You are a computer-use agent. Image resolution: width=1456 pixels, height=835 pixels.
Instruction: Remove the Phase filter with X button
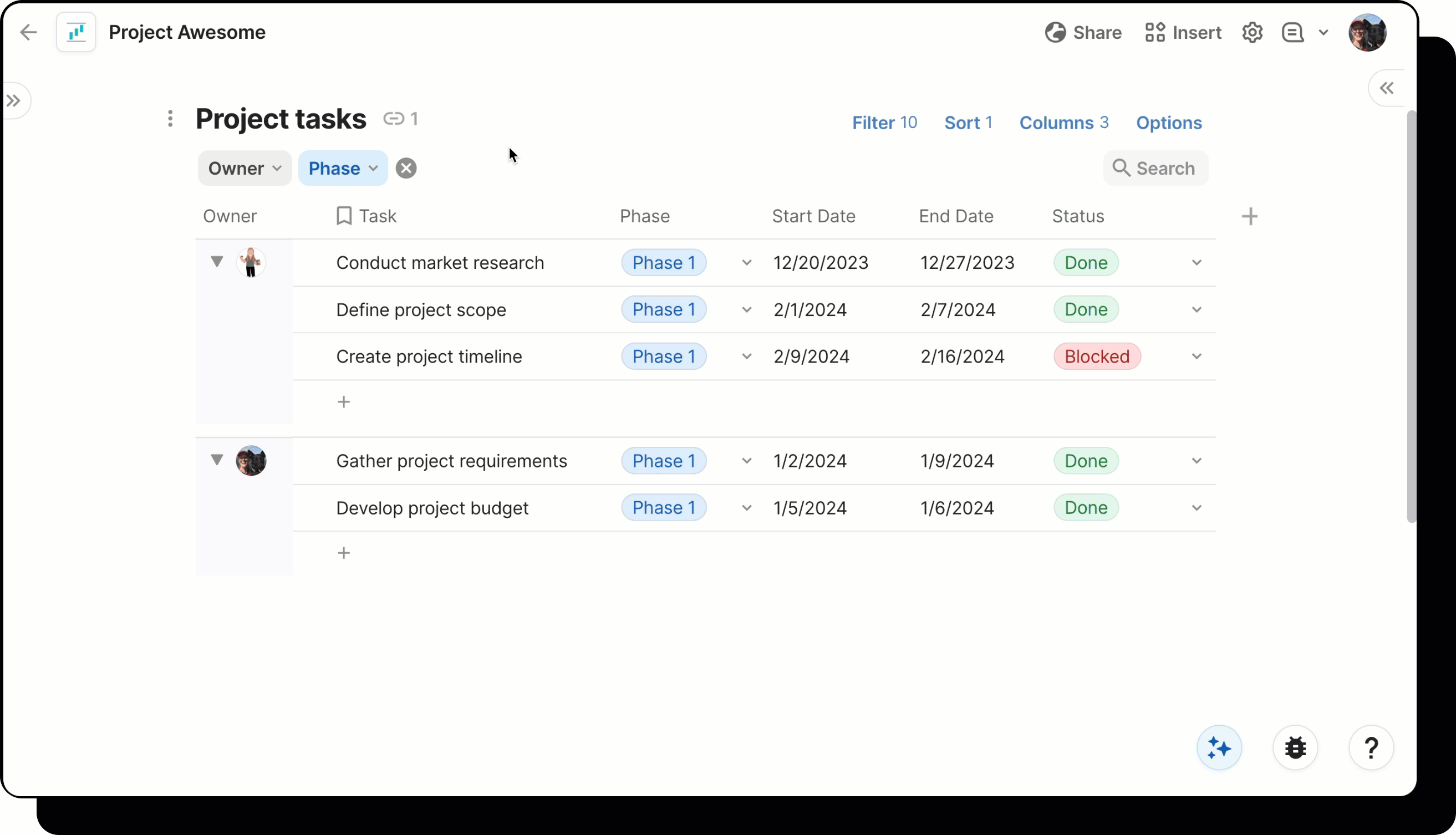click(407, 168)
